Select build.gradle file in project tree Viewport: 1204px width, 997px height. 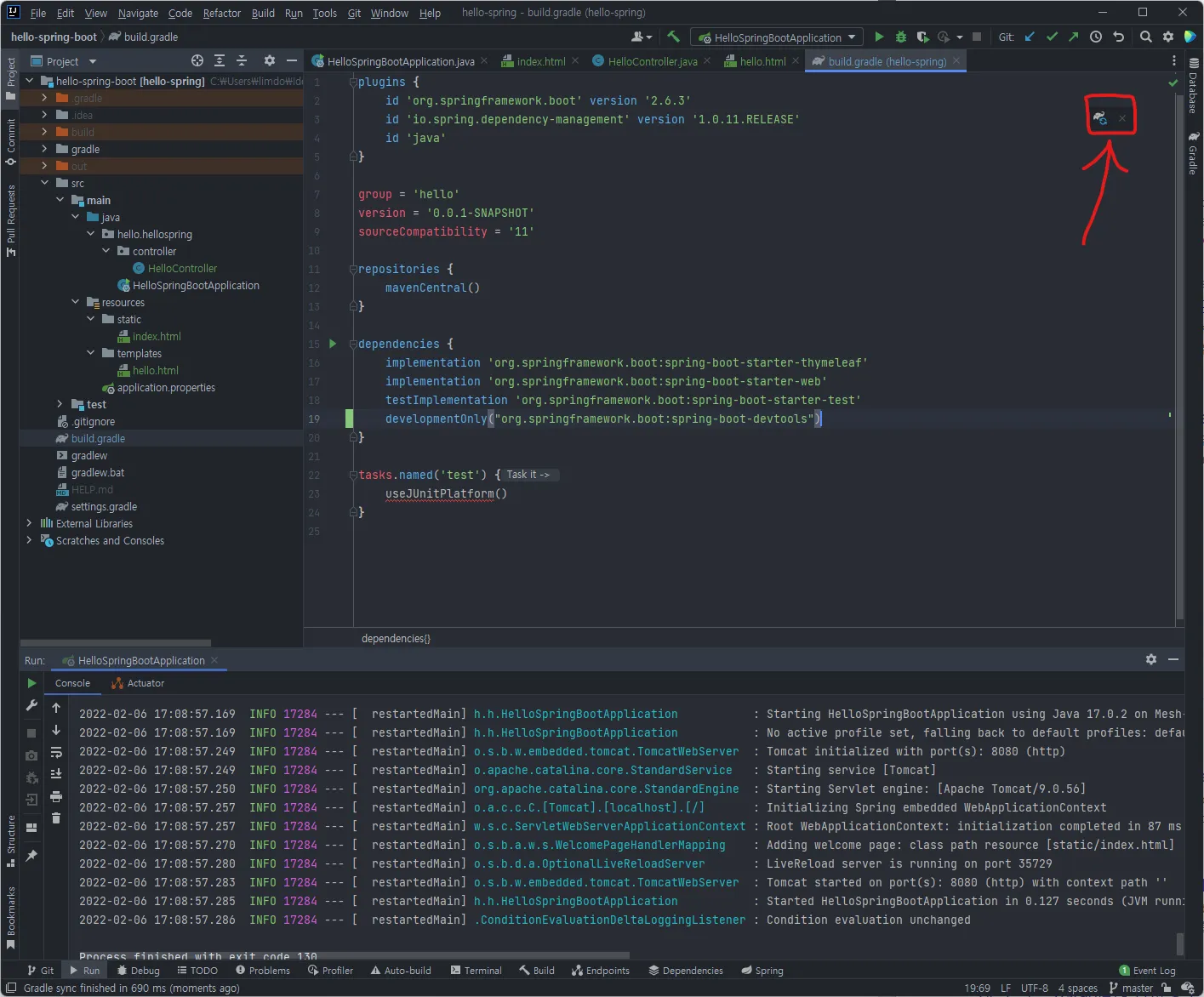point(98,438)
